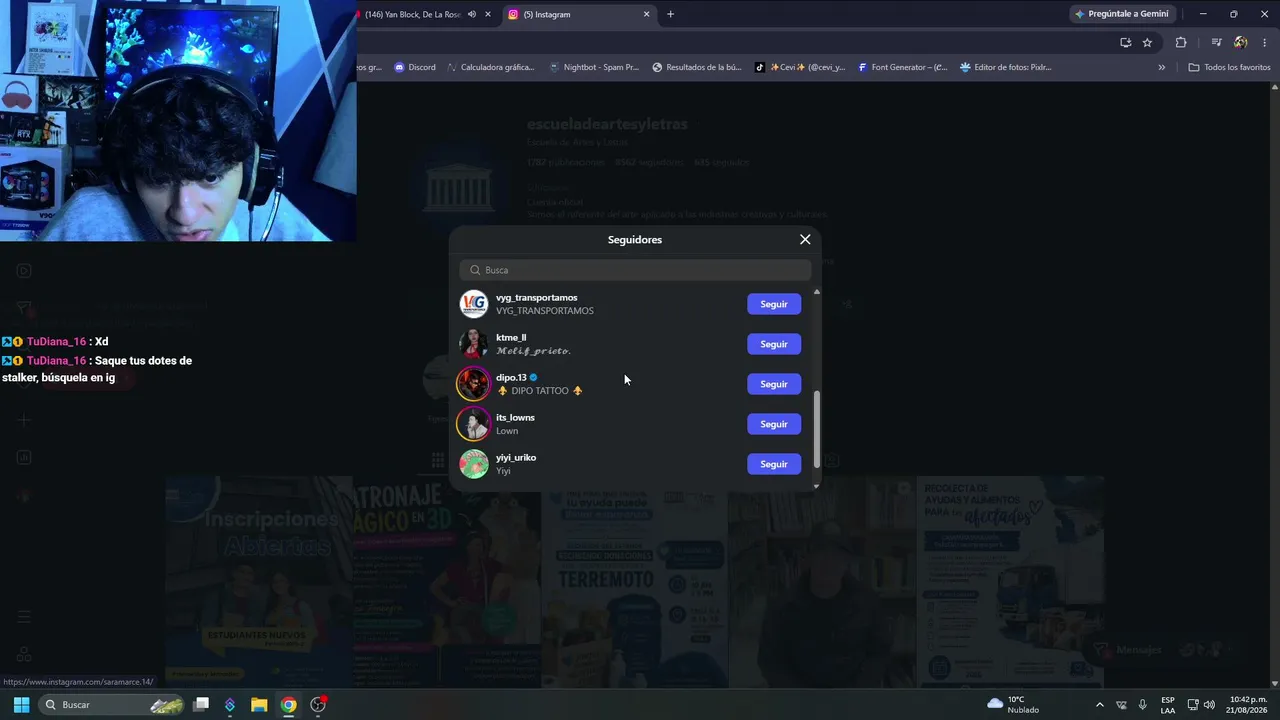
Task: Focus the Busca search field in Seguidores
Action: coord(635,270)
